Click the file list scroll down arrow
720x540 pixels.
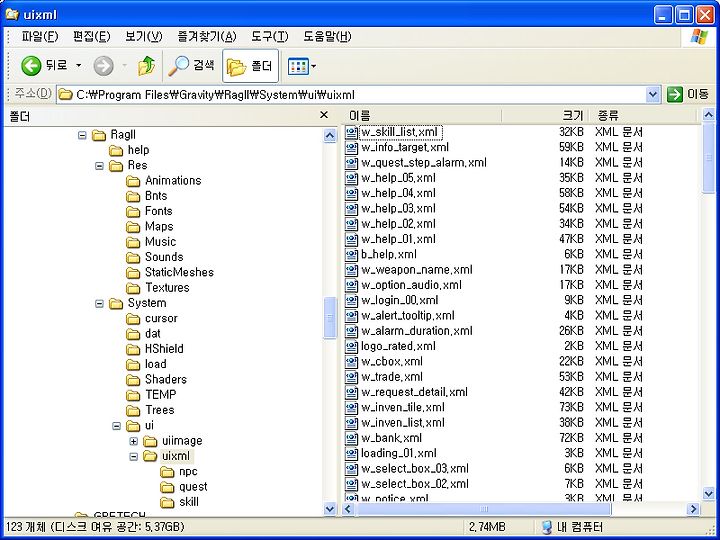tap(709, 494)
